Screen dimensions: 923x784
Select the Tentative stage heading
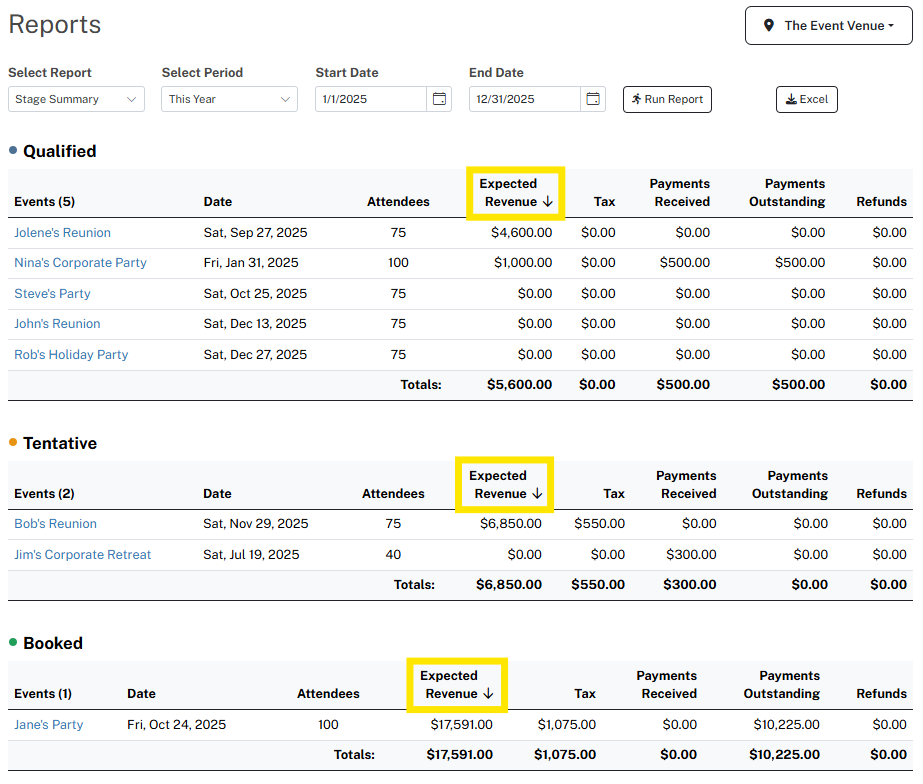tap(60, 443)
